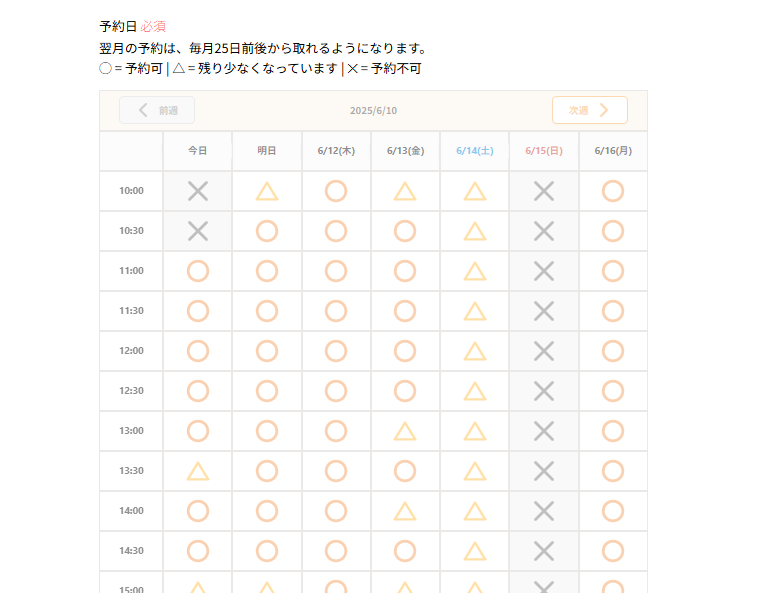Choose 12:00 circle on 6/13(金)

405,351
